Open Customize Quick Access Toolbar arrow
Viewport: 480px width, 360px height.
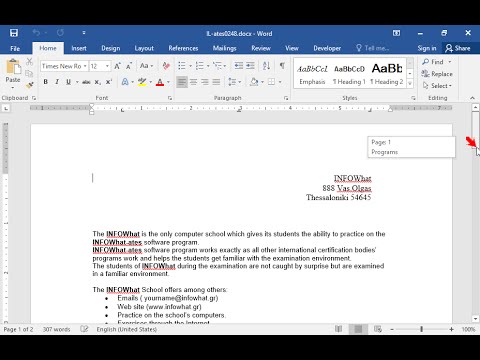tap(84, 33)
